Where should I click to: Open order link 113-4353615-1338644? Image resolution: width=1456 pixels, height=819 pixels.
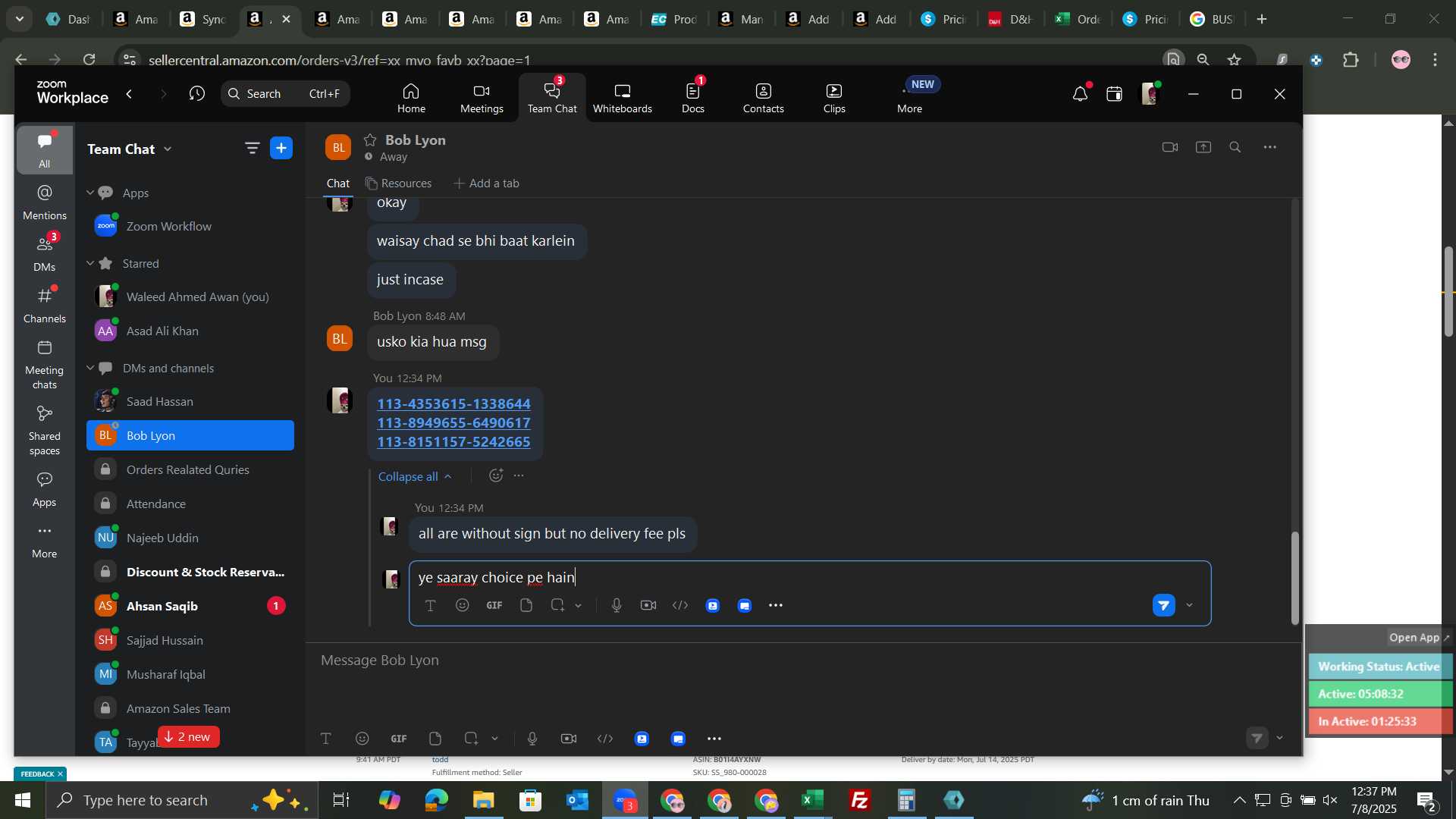[x=453, y=404]
